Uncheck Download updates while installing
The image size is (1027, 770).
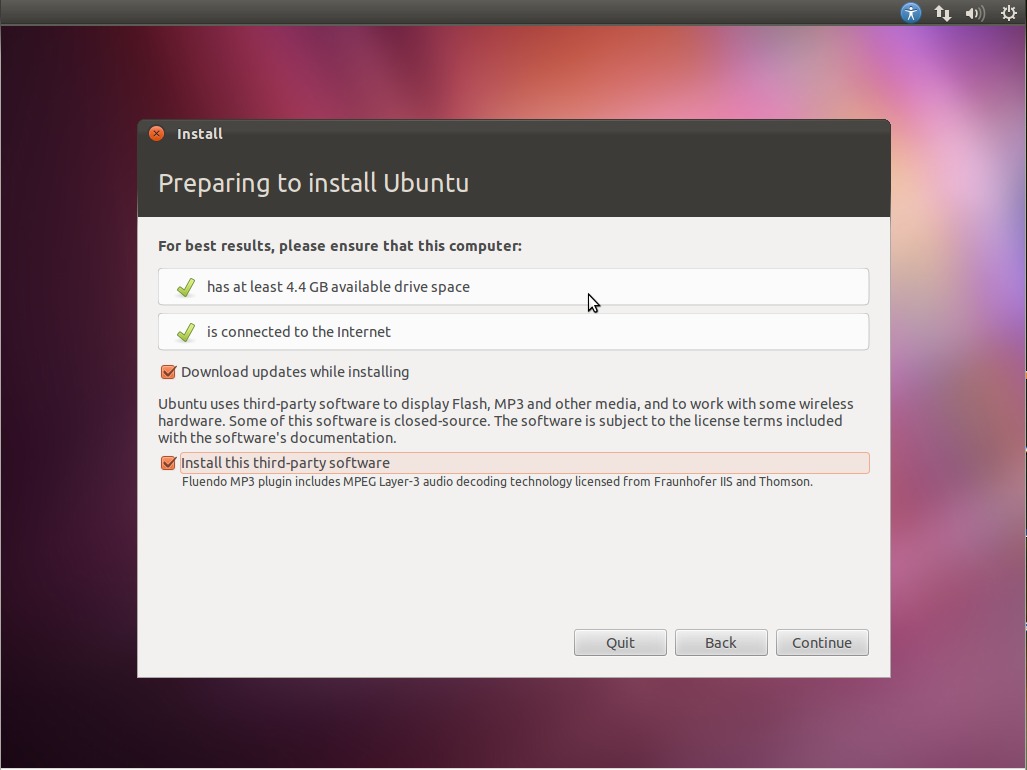168,372
